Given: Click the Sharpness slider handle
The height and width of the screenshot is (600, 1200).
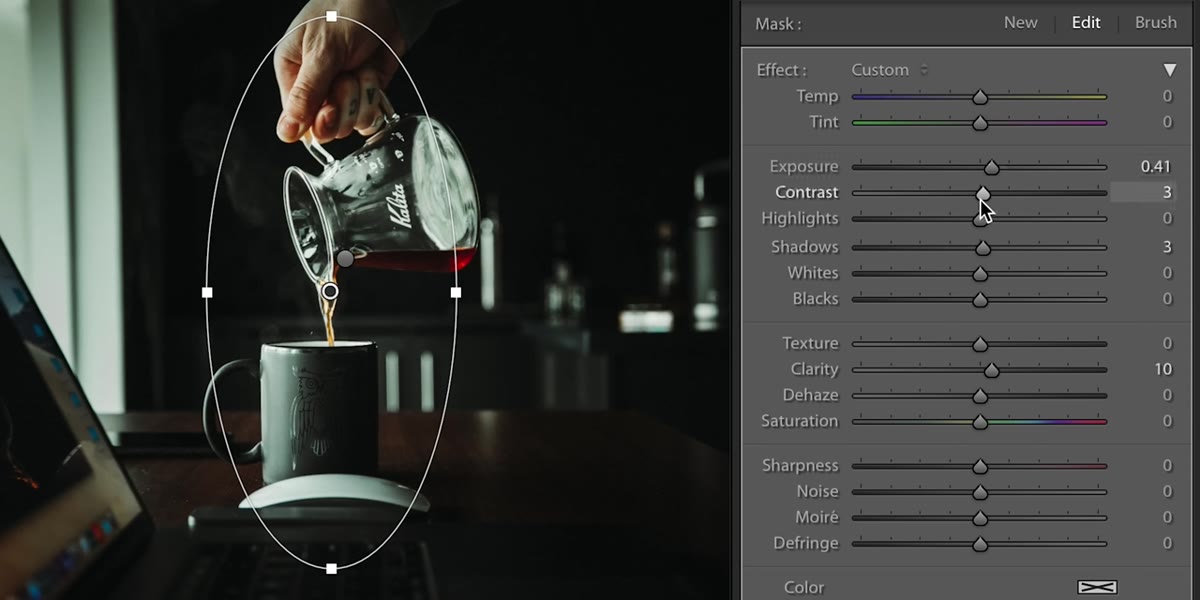Looking at the screenshot, I should pyautogui.click(x=980, y=466).
